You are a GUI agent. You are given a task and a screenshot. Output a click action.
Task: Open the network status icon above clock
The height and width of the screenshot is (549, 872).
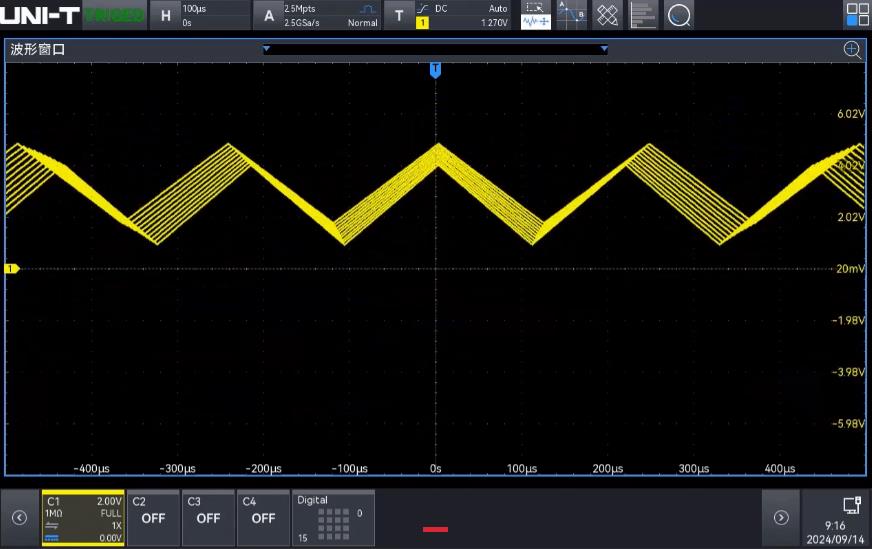point(851,505)
